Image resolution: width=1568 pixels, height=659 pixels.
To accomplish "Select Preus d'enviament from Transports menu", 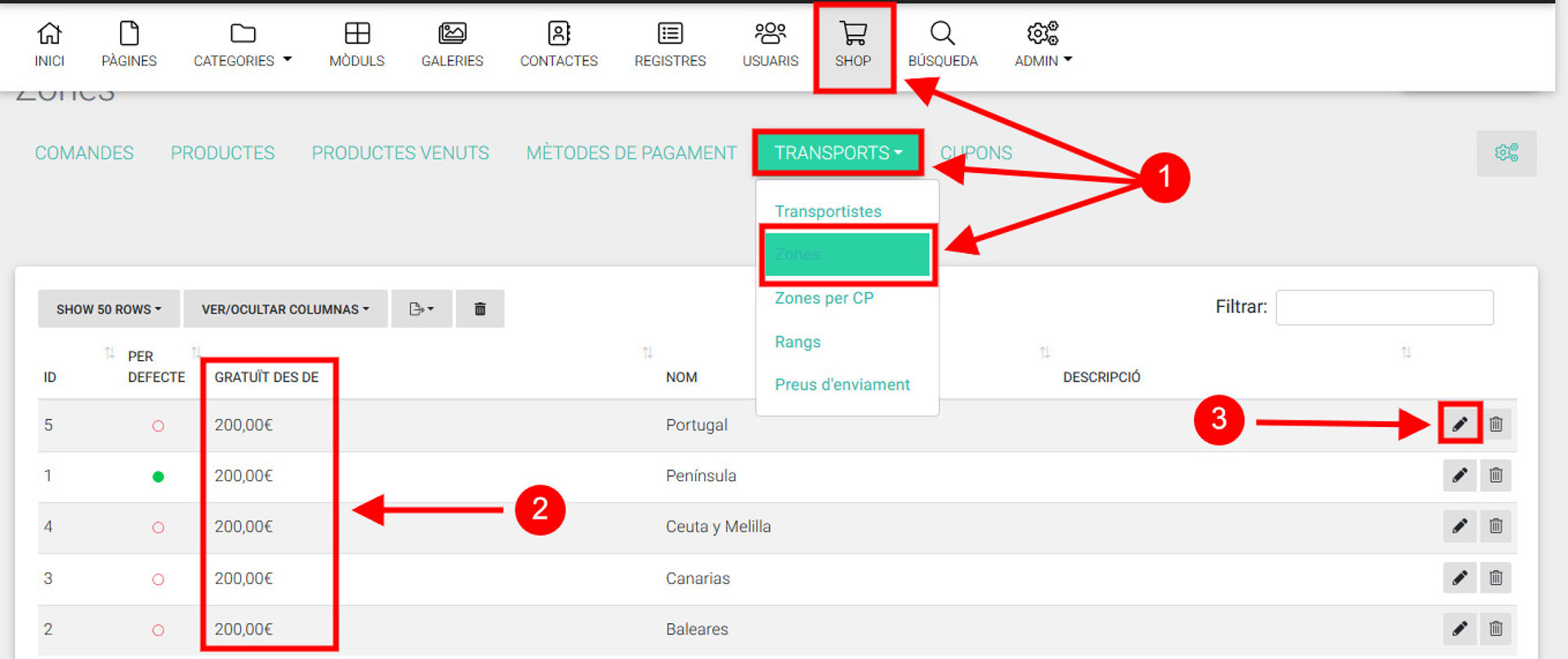I will (842, 385).
